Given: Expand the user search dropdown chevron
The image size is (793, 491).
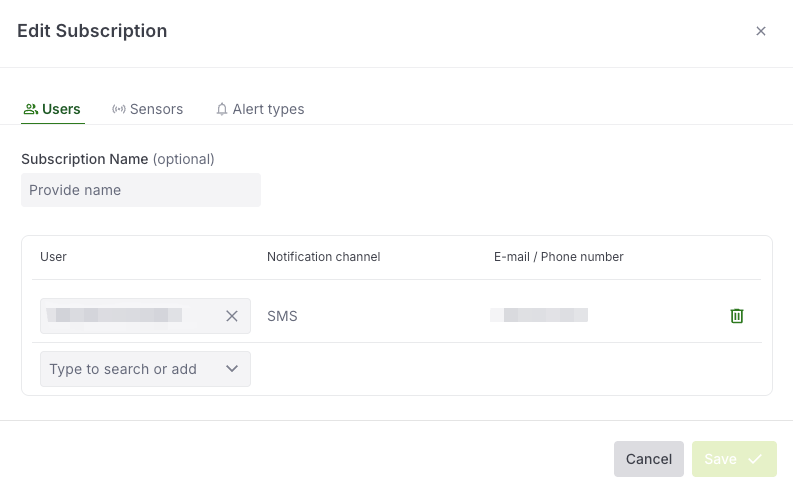Looking at the screenshot, I should (232, 369).
